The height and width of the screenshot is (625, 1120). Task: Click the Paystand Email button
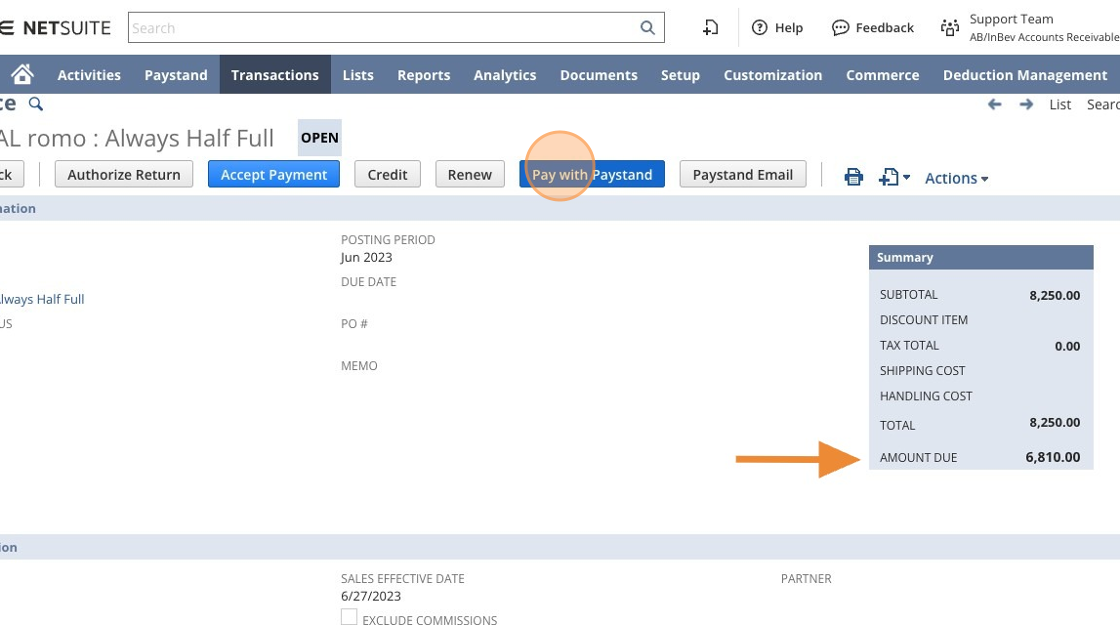click(x=743, y=174)
